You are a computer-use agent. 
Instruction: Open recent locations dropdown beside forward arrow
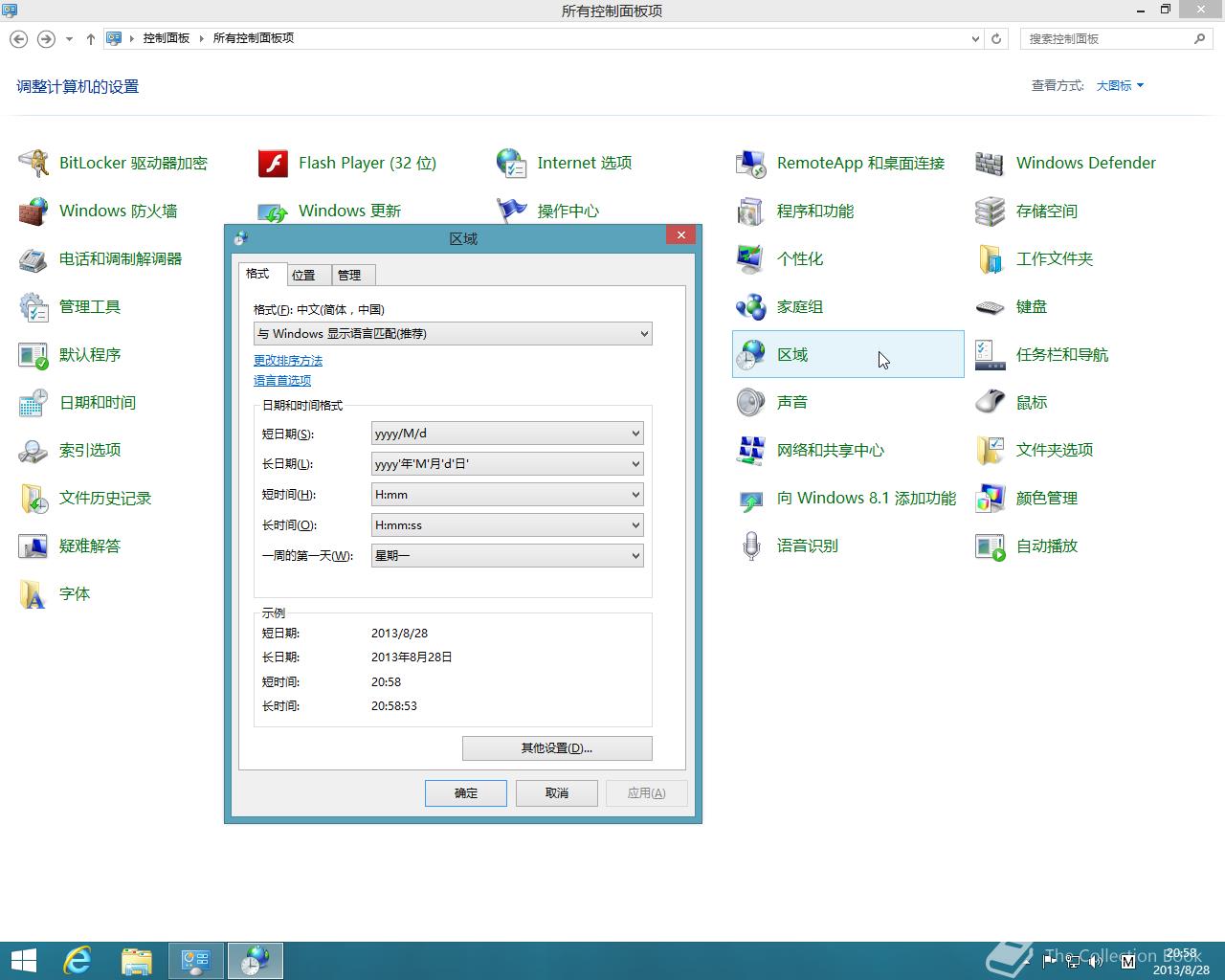click(69, 39)
